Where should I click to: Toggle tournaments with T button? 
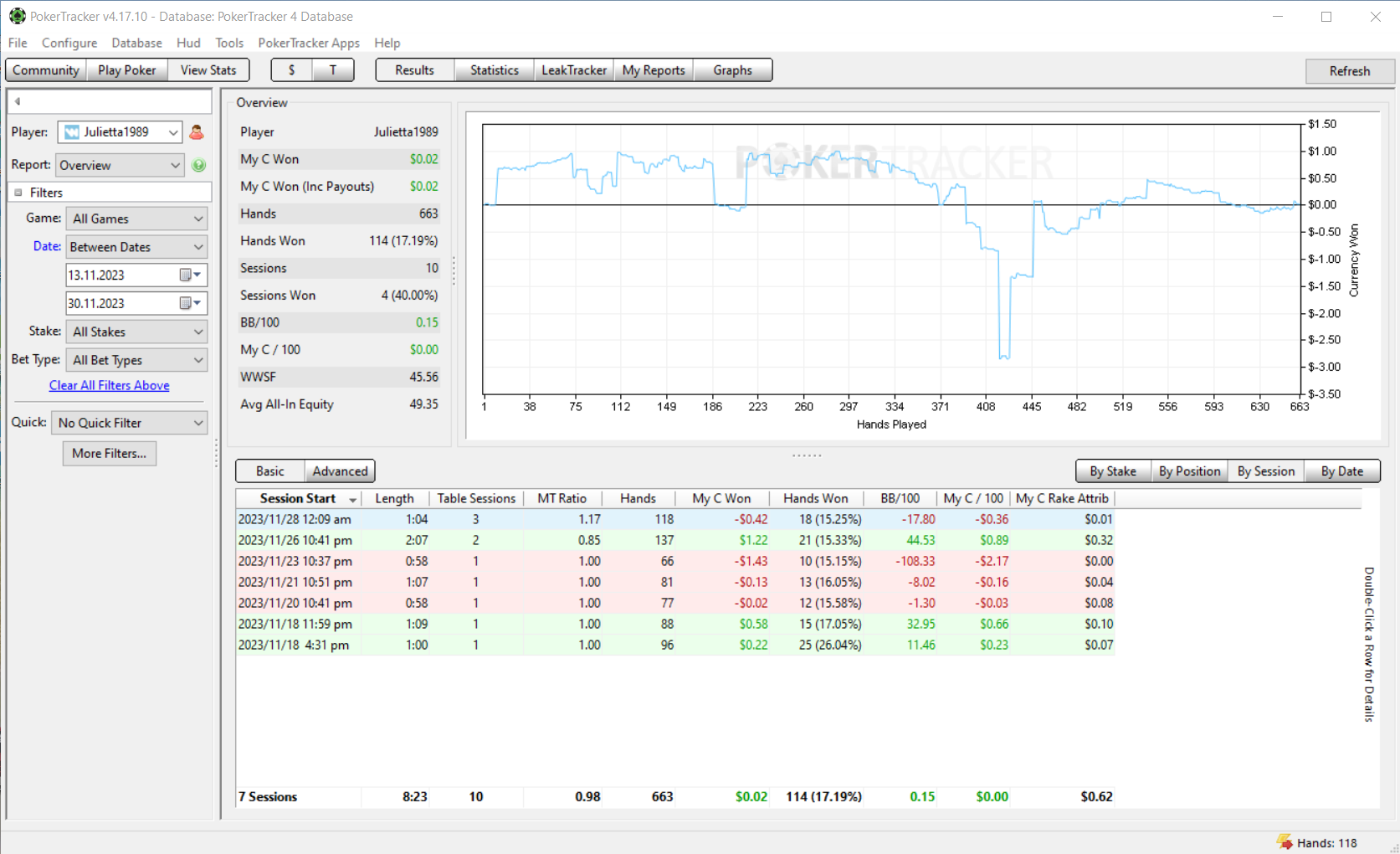click(333, 70)
